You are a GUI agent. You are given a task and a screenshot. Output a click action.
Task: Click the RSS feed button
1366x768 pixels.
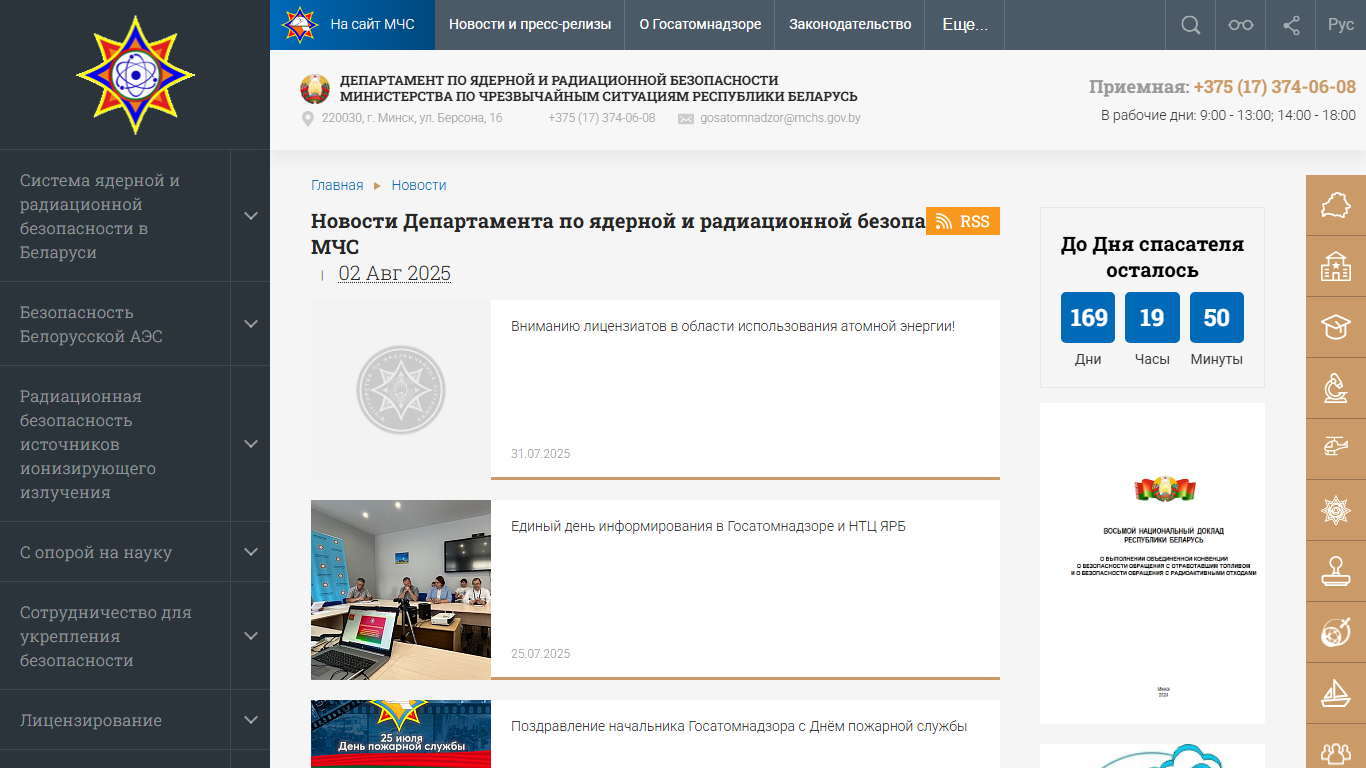coord(963,221)
